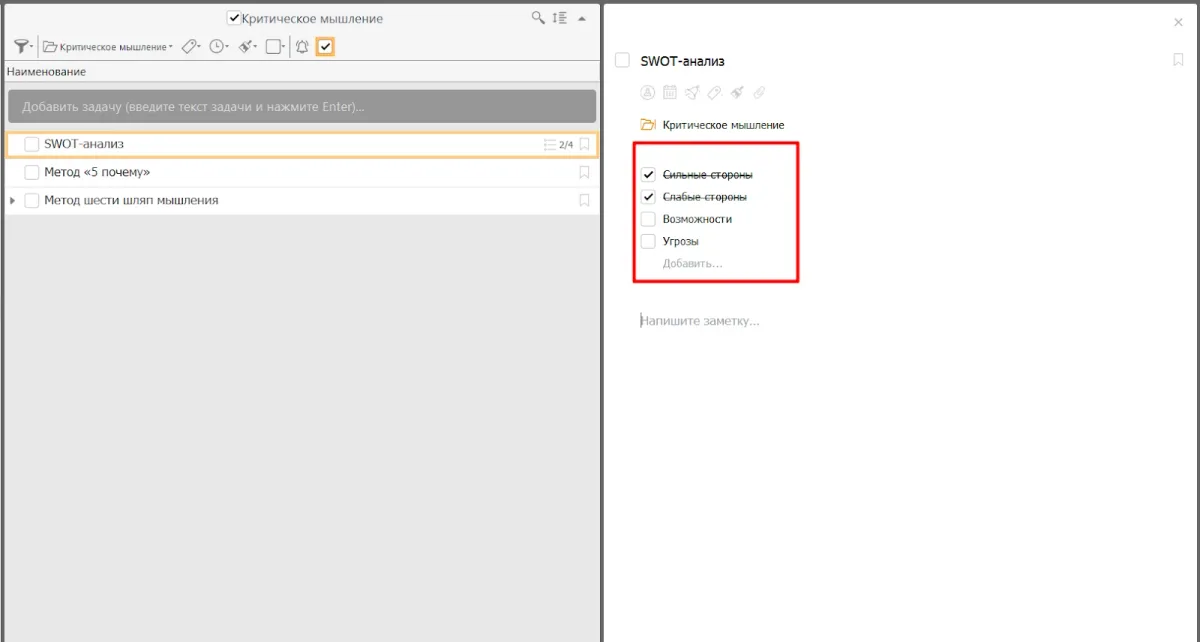Open the clock date filter dropdown

(x=218, y=46)
